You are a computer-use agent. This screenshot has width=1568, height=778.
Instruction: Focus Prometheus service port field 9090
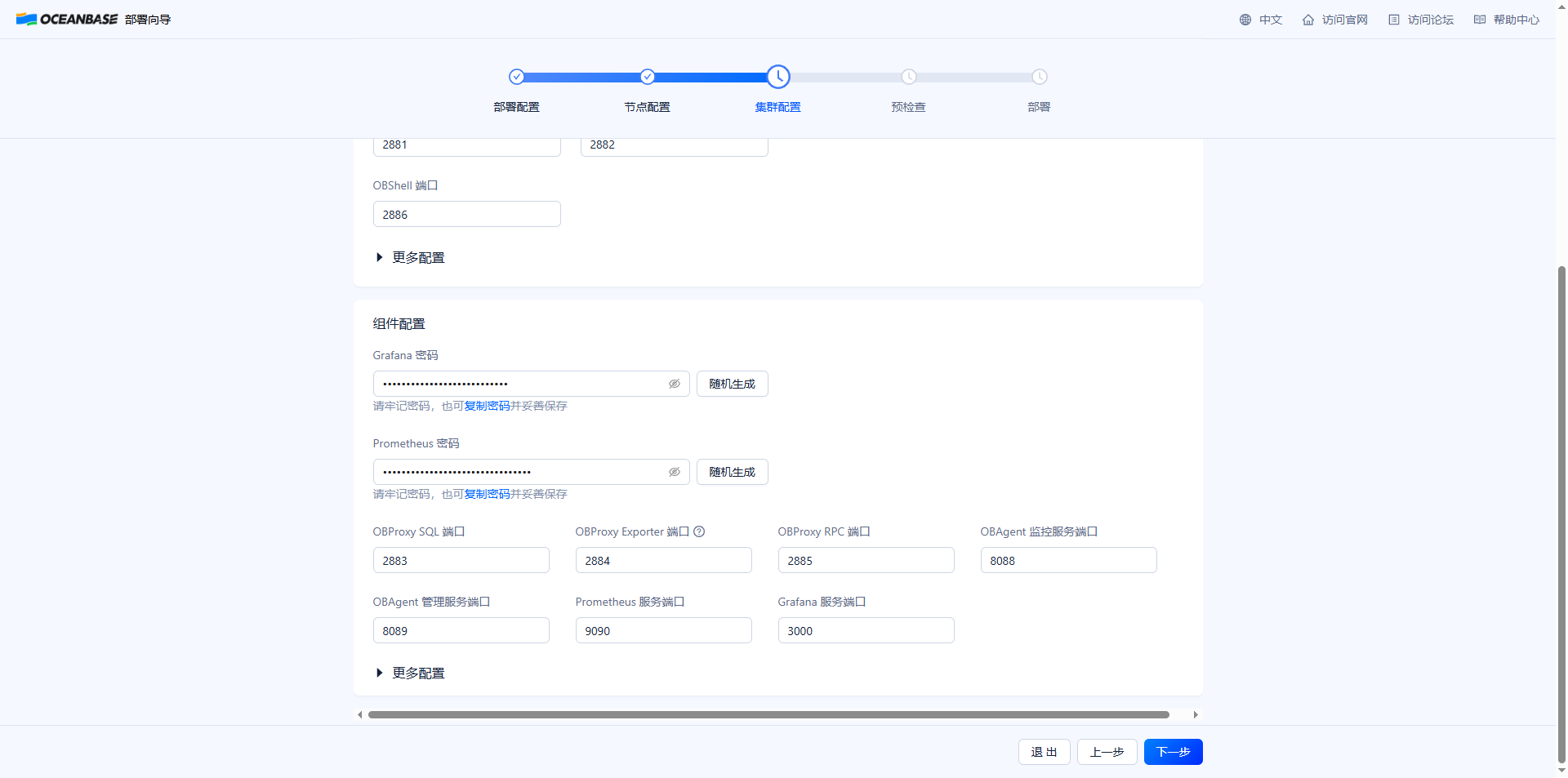664,631
